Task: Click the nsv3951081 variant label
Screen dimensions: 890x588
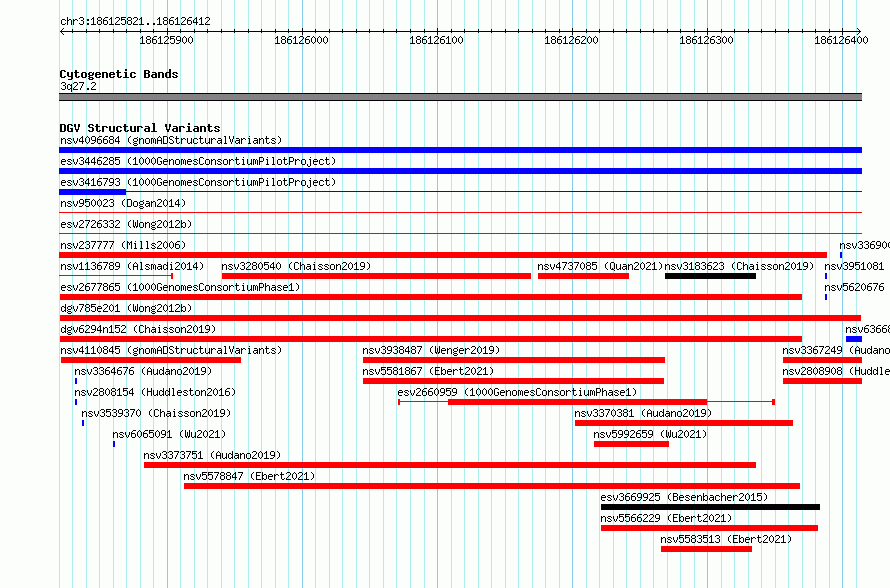Action: [x=854, y=266]
